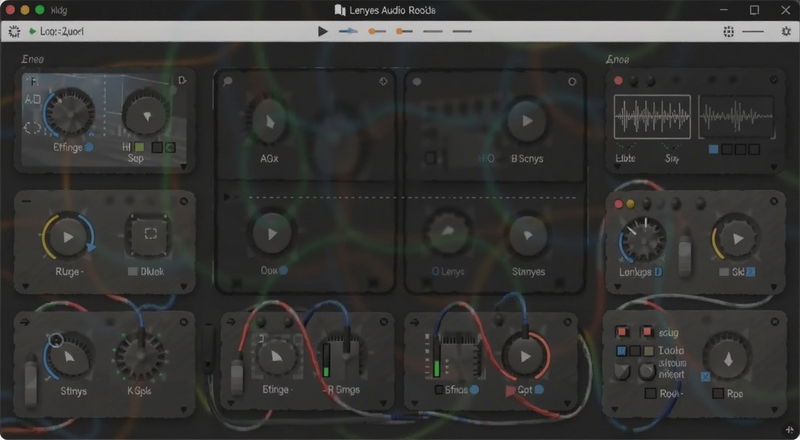Click the B Scnys knob play icon
The height and width of the screenshot is (440, 800).
click(x=527, y=120)
